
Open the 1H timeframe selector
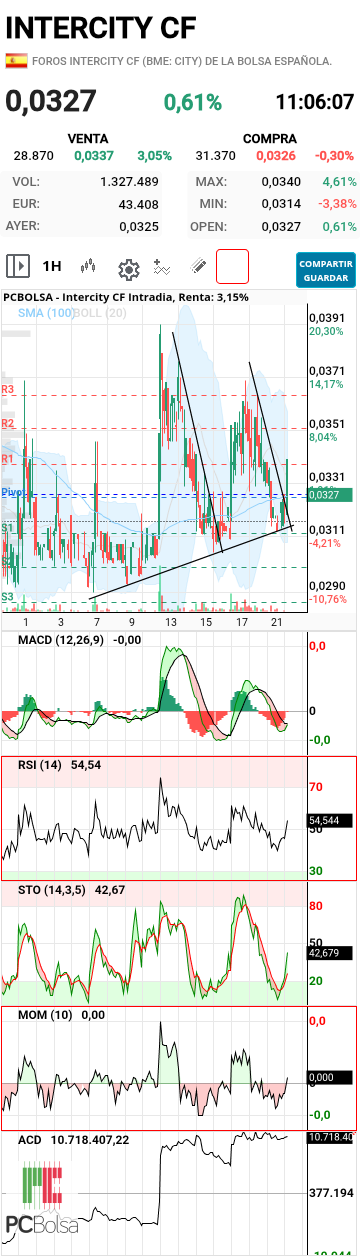click(x=52, y=267)
